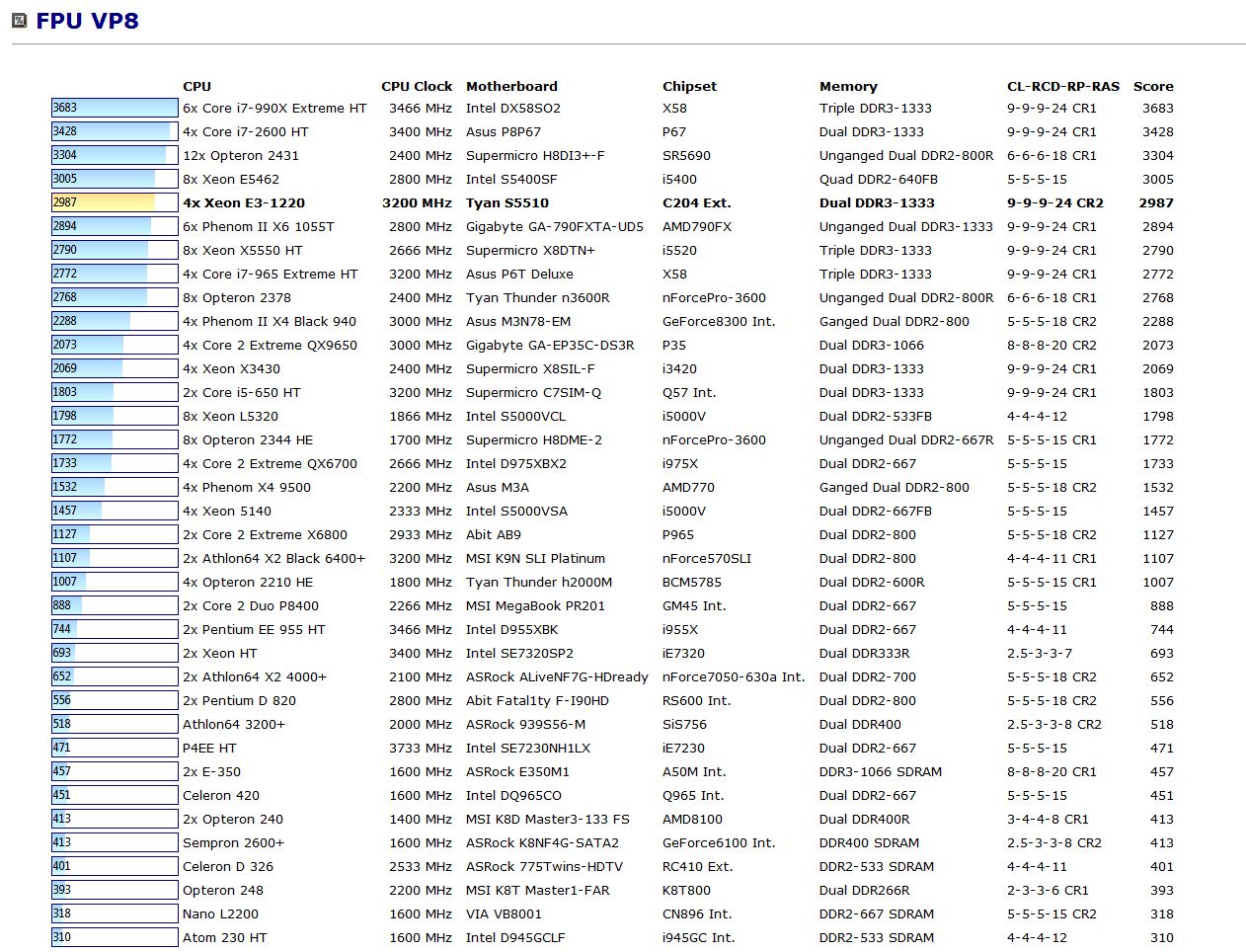Select the i945GC Int. chipset cell
The width and height of the screenshot is (1246, 952).
click(699, 937)
